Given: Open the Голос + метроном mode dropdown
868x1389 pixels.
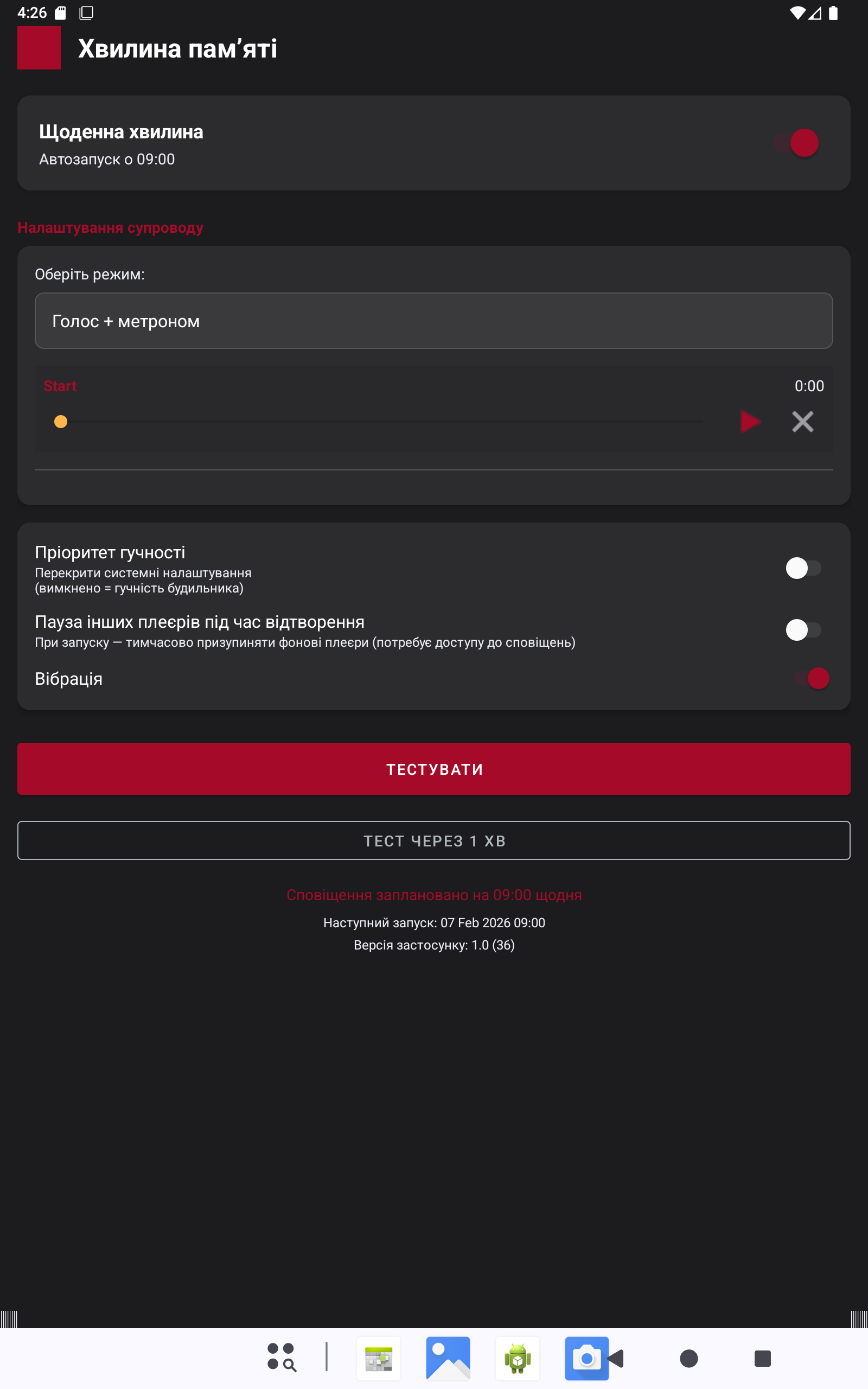Looking at the screenshot, I should tap(433, 321).
